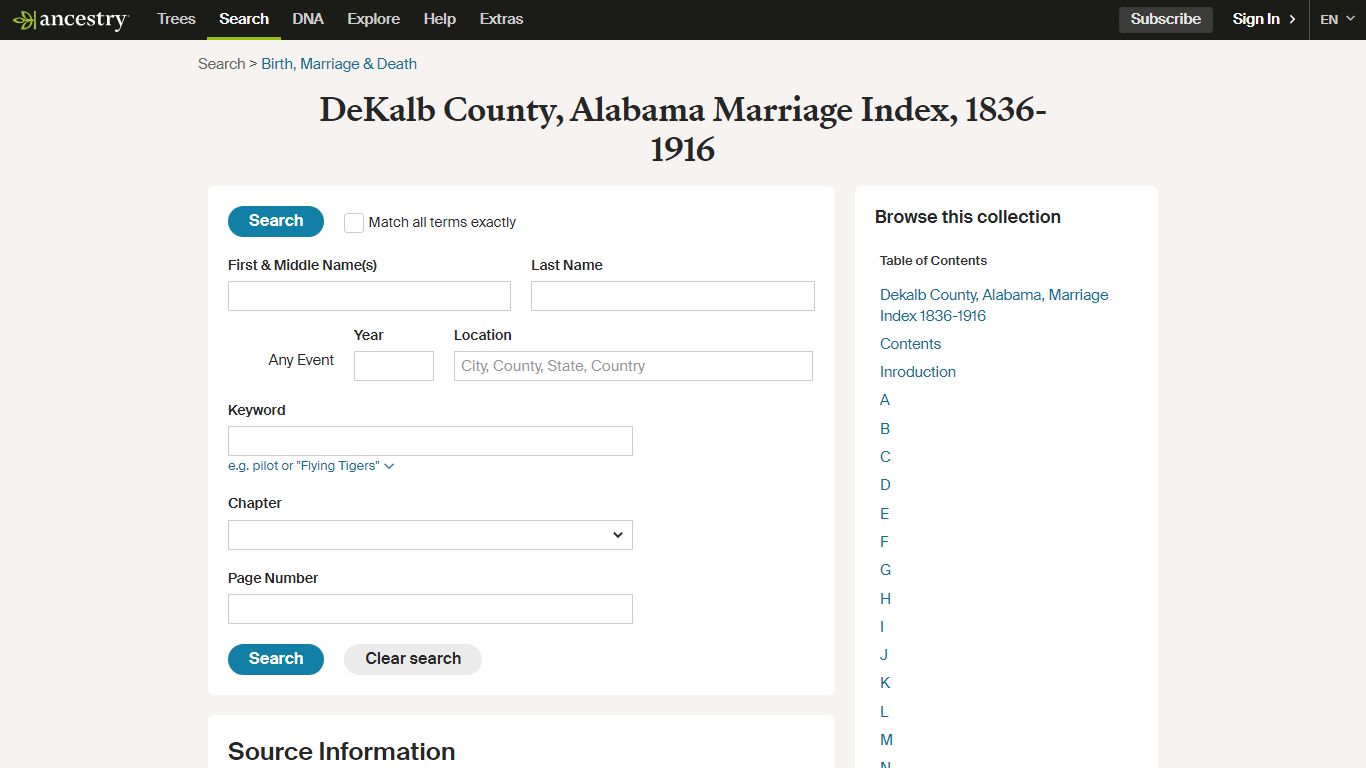Browse chapter F
Viewport: 1366px width, 768px height.
884,542
